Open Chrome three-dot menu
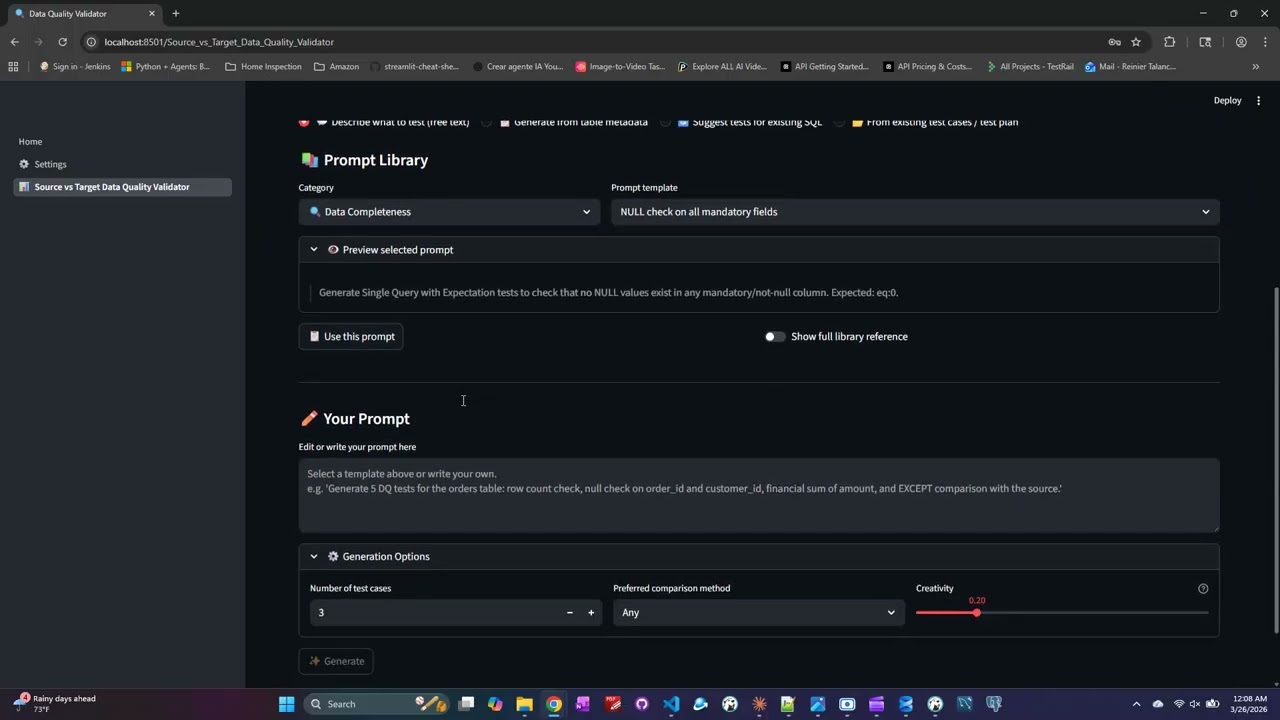Image resolution: width=1280 pixels, height=720 pixels. [x=1265, y=42]
